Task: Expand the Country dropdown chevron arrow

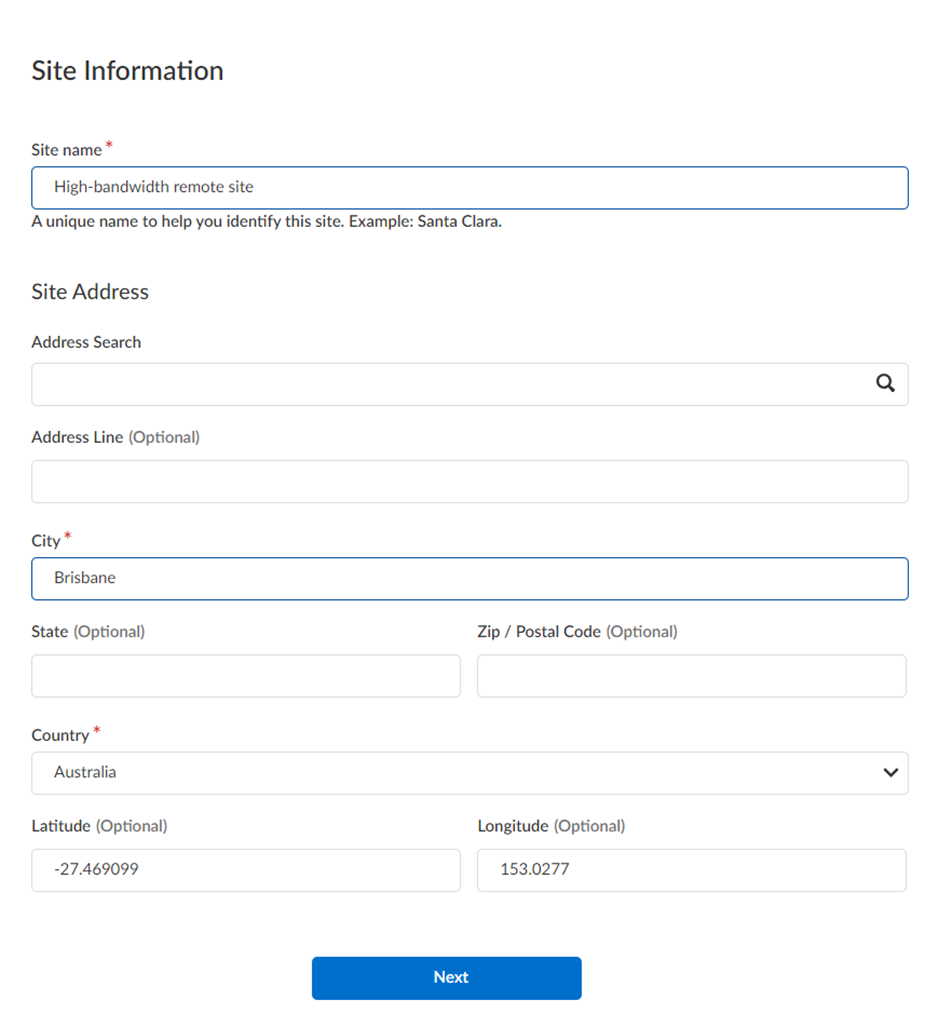Action: point(890,773)
